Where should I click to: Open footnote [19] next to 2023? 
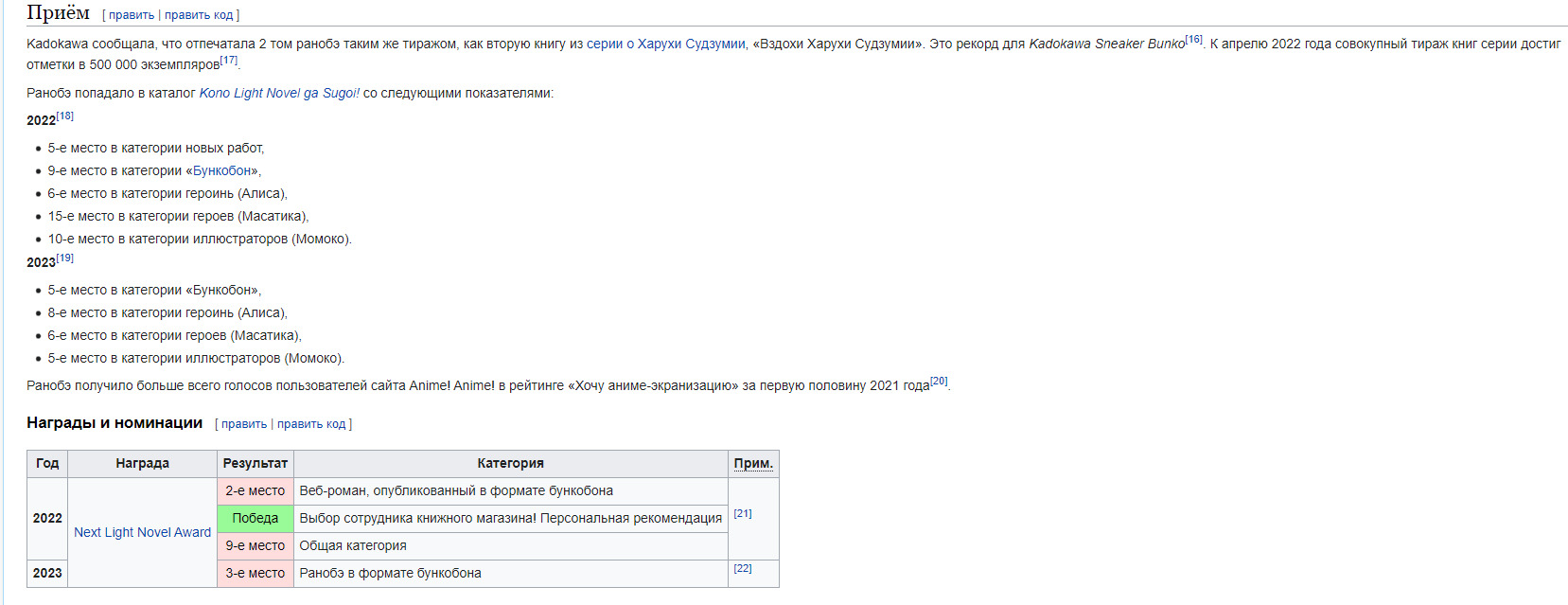coord(64,258)
